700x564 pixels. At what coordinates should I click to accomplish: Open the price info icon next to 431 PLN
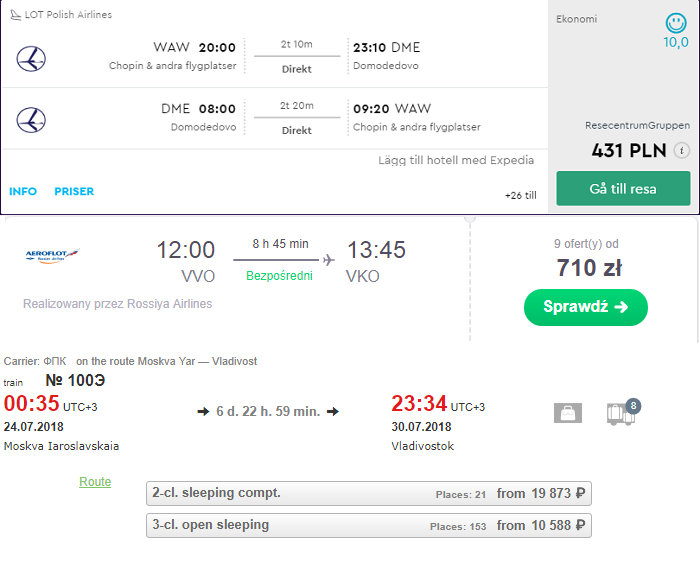[x=682, y=150]
